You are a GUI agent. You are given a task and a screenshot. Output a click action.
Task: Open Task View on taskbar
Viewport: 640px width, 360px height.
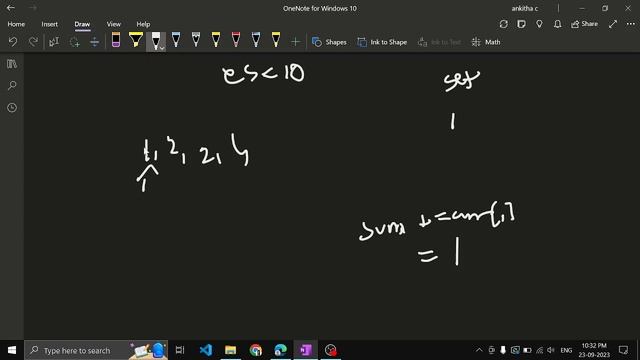[180, 350]
